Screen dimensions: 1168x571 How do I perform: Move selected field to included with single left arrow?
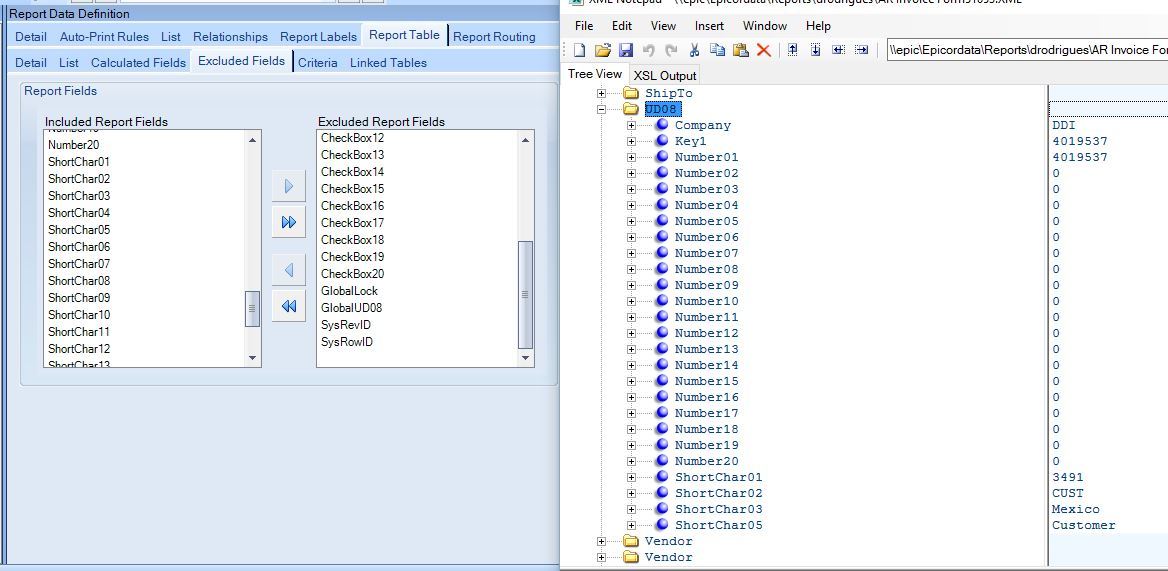click(x=289, y=270)
